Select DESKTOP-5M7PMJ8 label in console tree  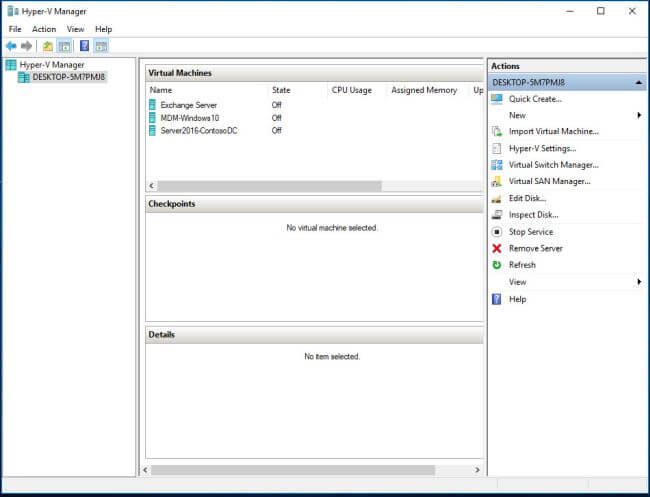[68, 77]
